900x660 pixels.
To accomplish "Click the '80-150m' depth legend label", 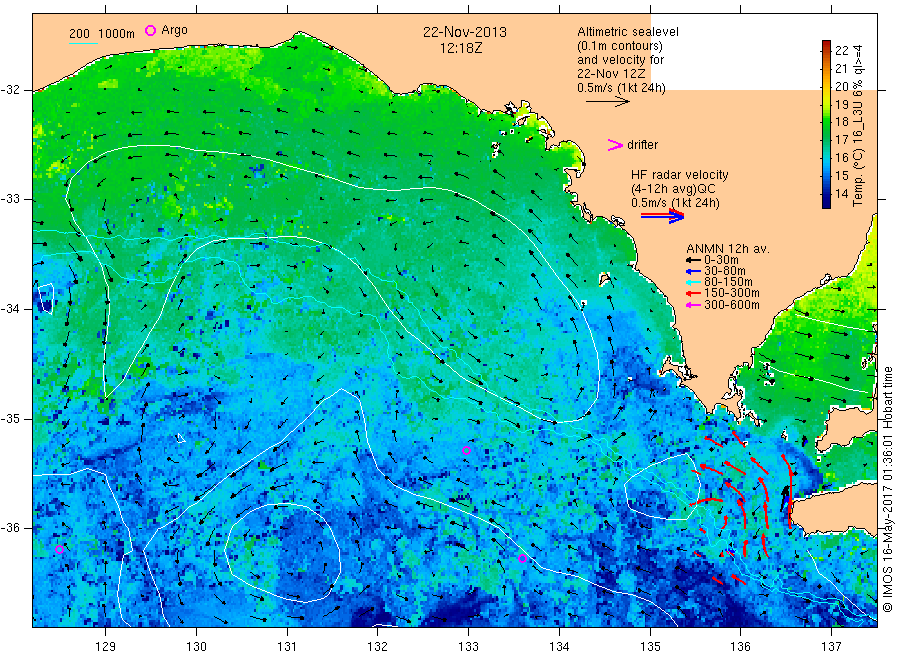I will click(728, 282).
